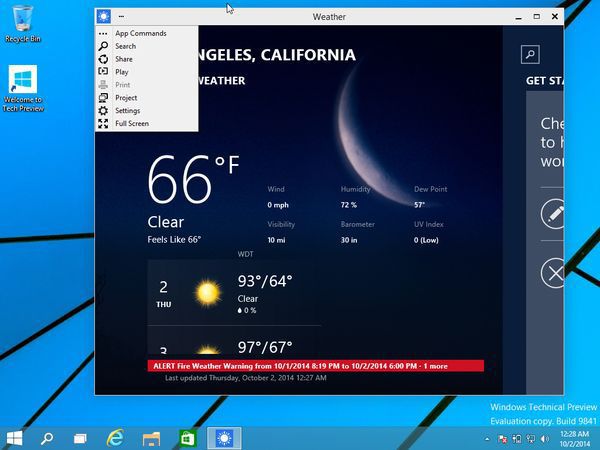Click the circular arrows Share icon
Image resolution: width=600 pixels, height=450 pixels.
103,59
